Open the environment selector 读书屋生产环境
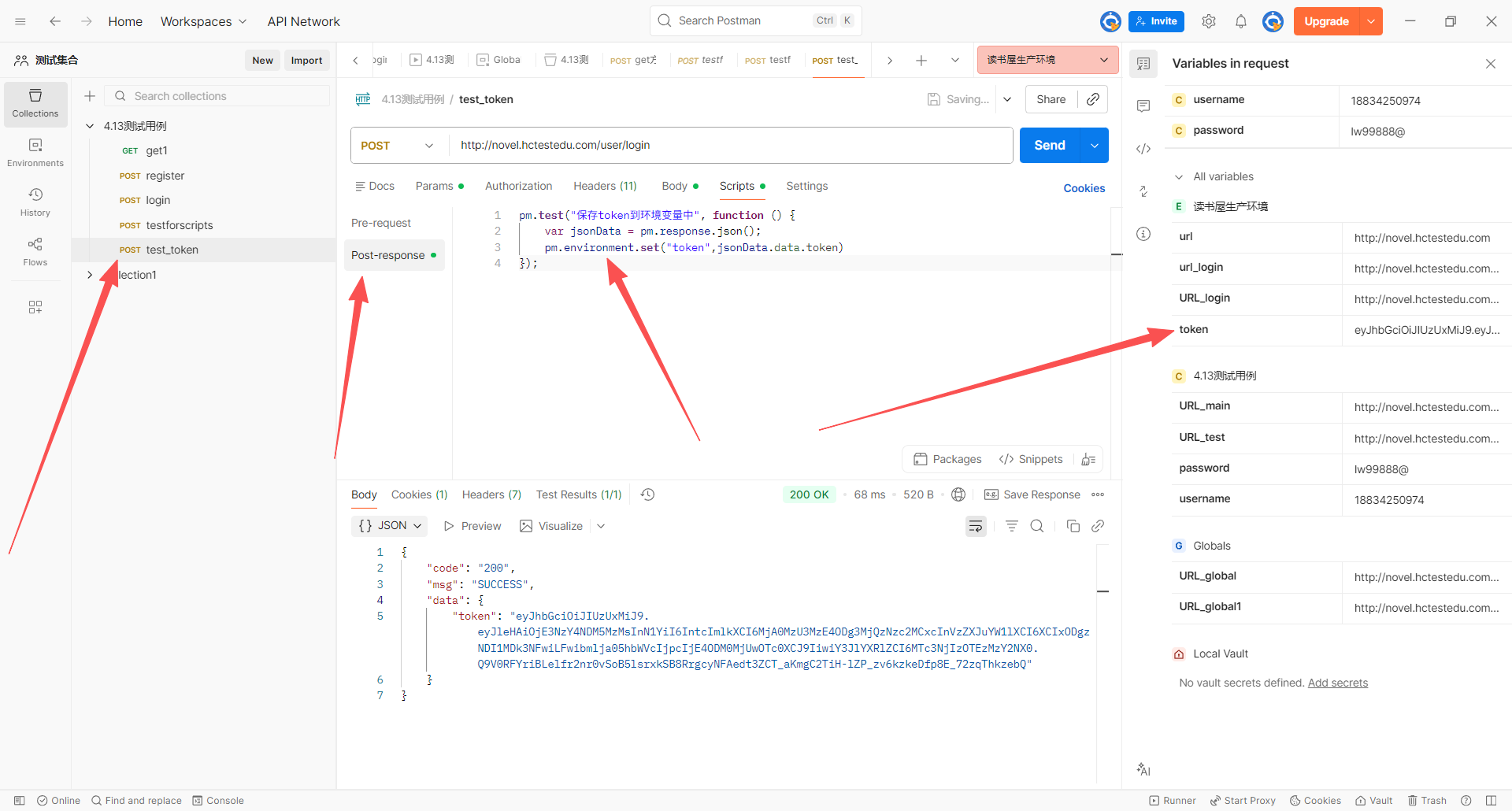 (x=1047, y=60)
